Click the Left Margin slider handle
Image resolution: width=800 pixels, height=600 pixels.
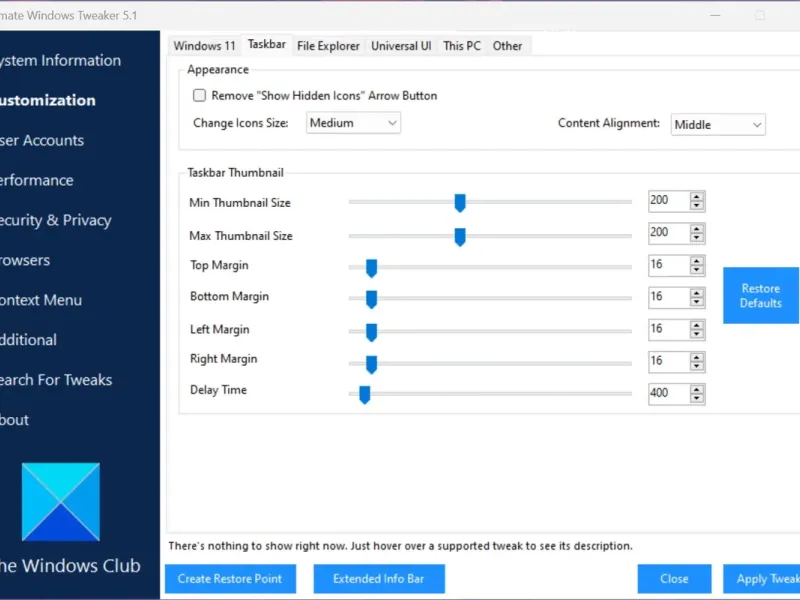click(x=371, y=333)
